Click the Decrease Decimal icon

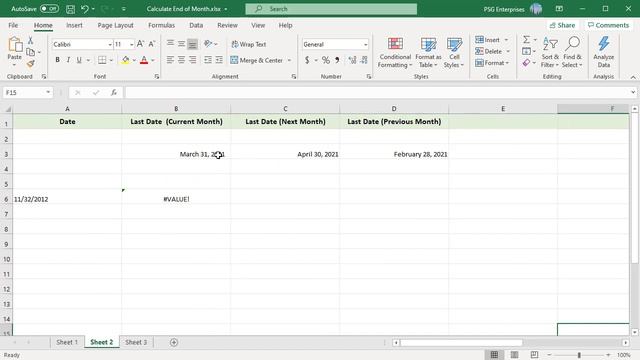pyautogui.click(x=364, y=60)
